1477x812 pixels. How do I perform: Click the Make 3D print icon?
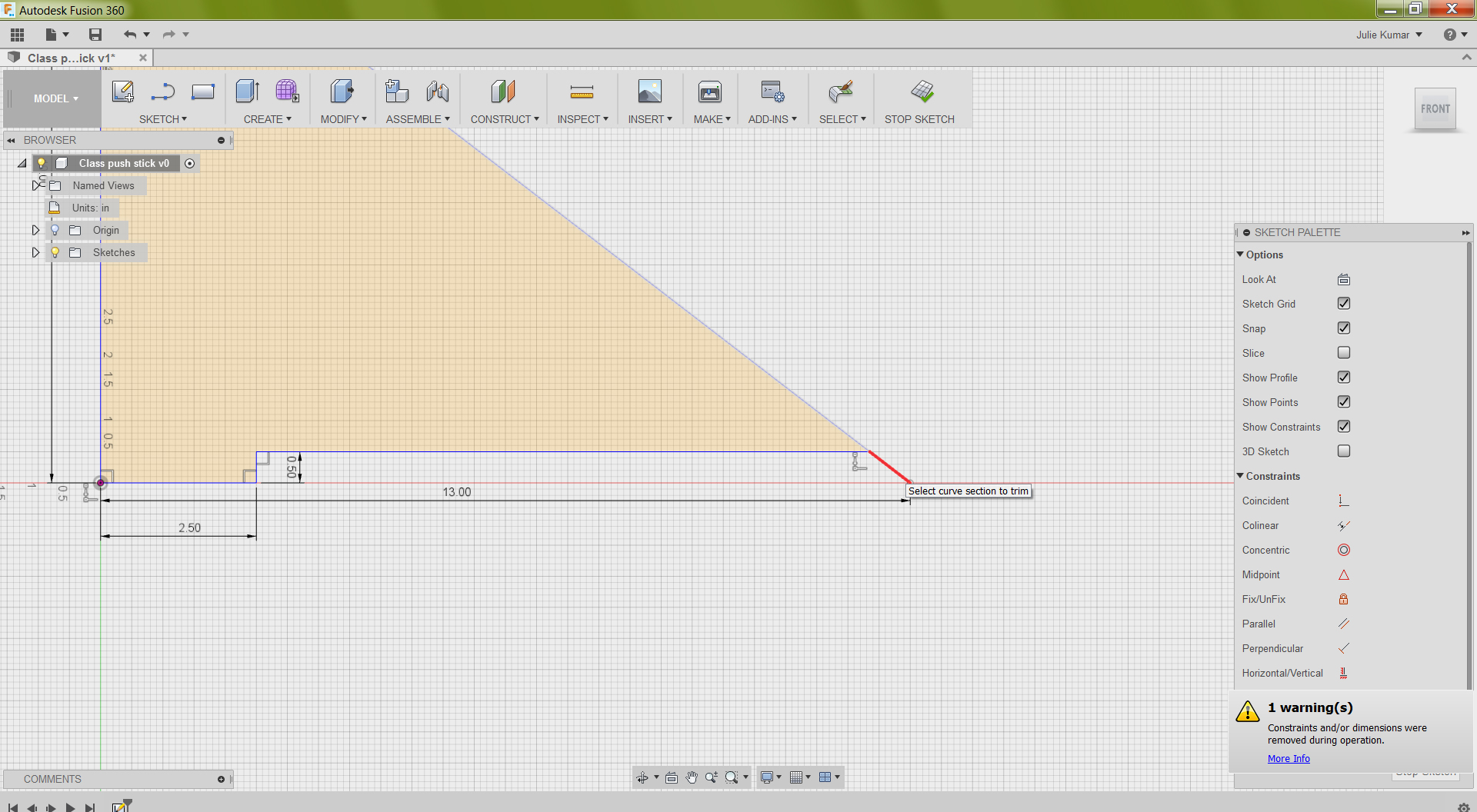click(x=710, y=92)
